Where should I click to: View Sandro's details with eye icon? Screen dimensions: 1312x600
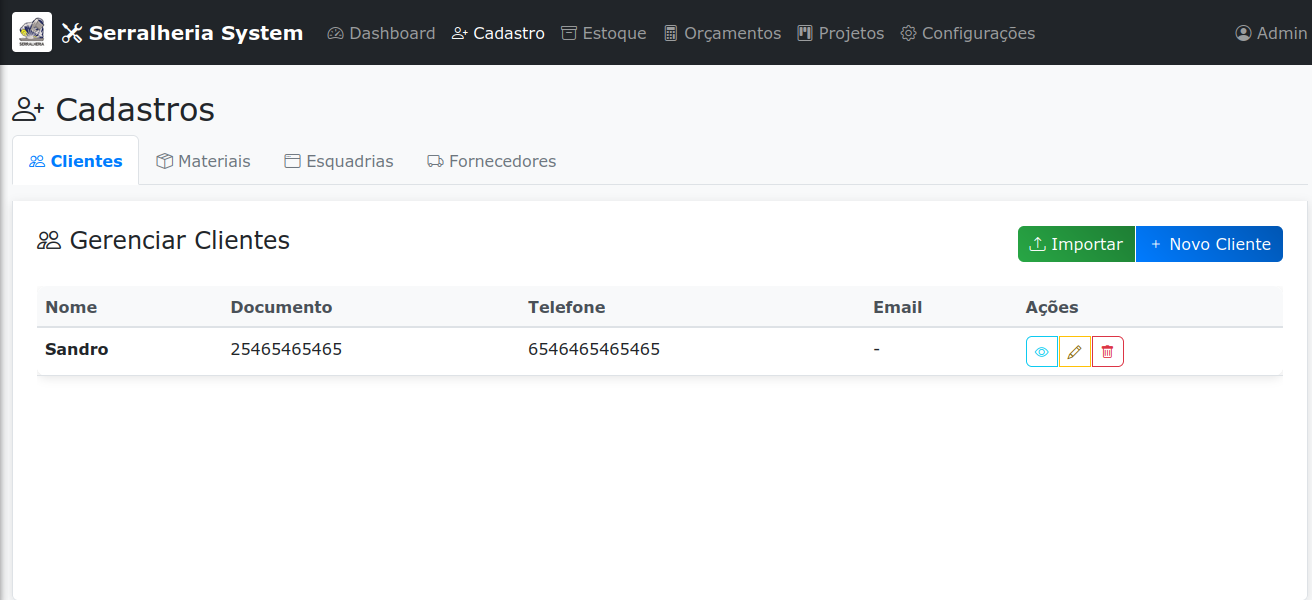click(x=1042, y=352)
